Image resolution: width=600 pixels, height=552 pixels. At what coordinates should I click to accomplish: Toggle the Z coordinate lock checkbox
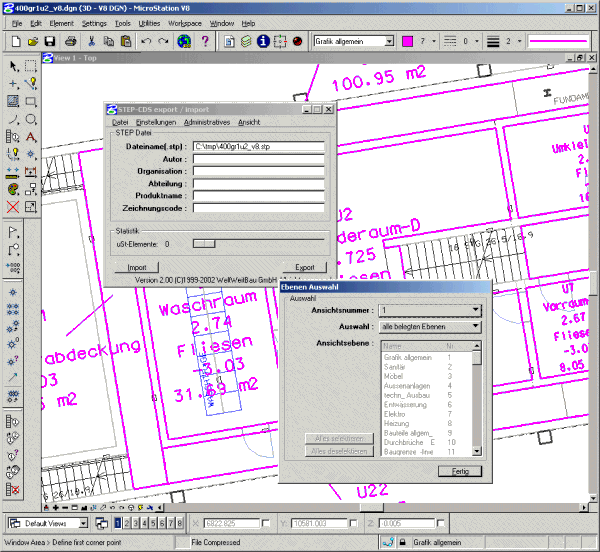(441, 523)
